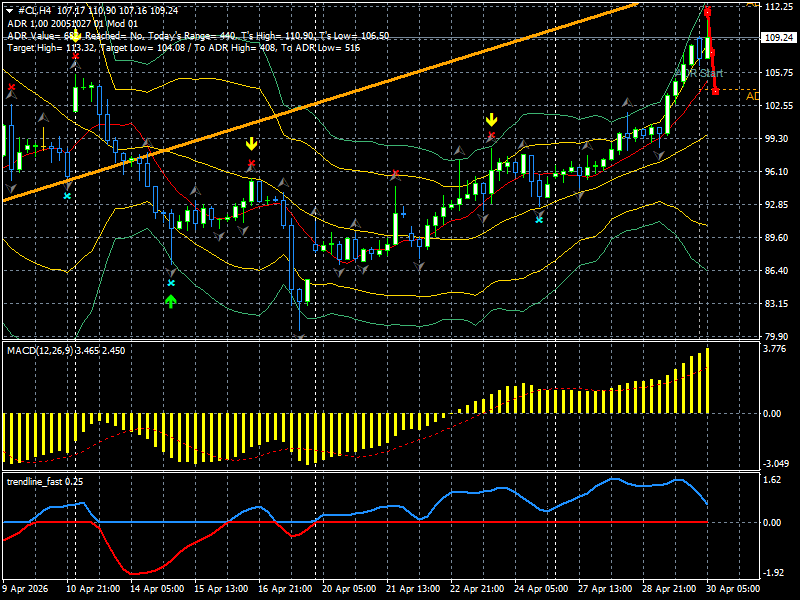Click the '24 Apr 05:00' time label
Viewport: 800px width, 600px height.
pos(541,589)
